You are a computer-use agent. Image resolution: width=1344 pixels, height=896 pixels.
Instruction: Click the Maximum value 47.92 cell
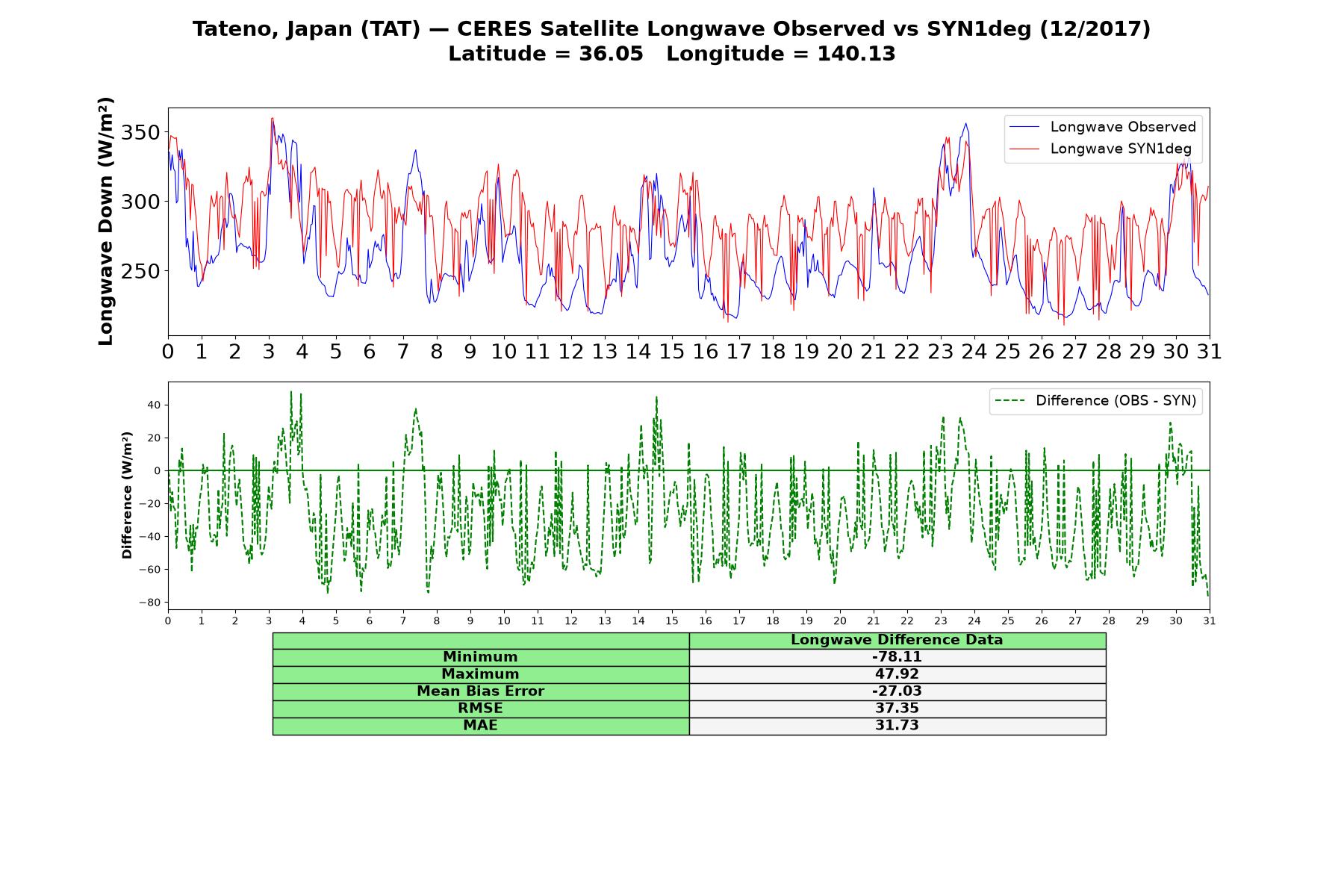tap(897, 674)
